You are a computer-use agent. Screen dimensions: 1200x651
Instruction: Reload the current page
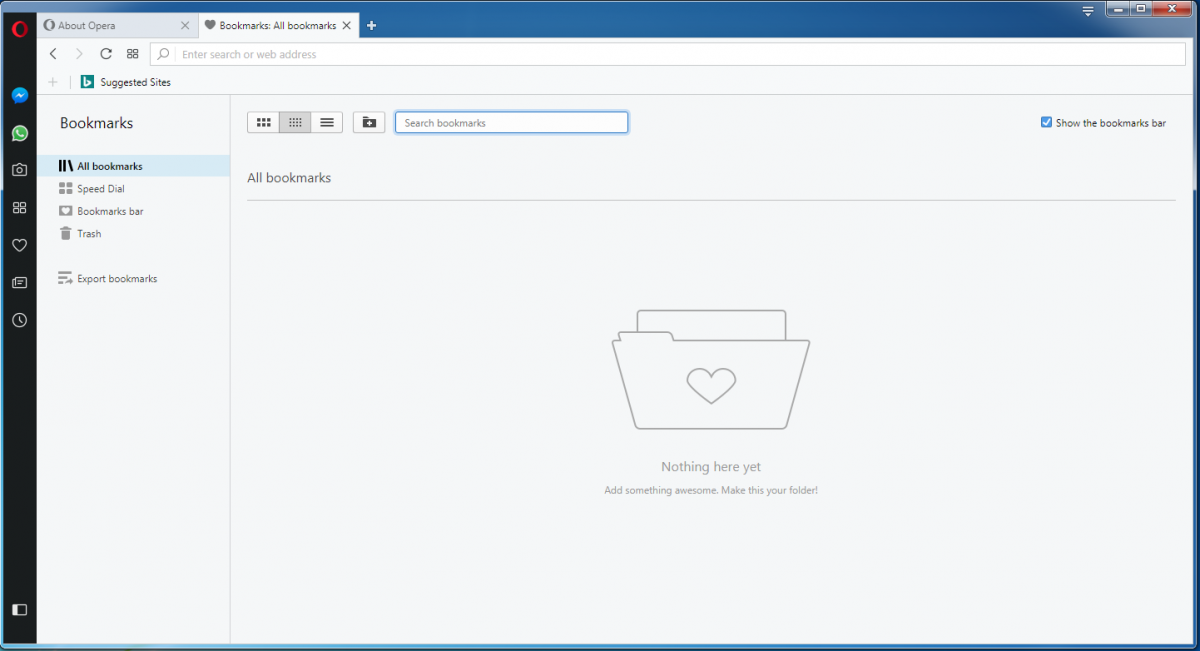[x=106, y=54]
